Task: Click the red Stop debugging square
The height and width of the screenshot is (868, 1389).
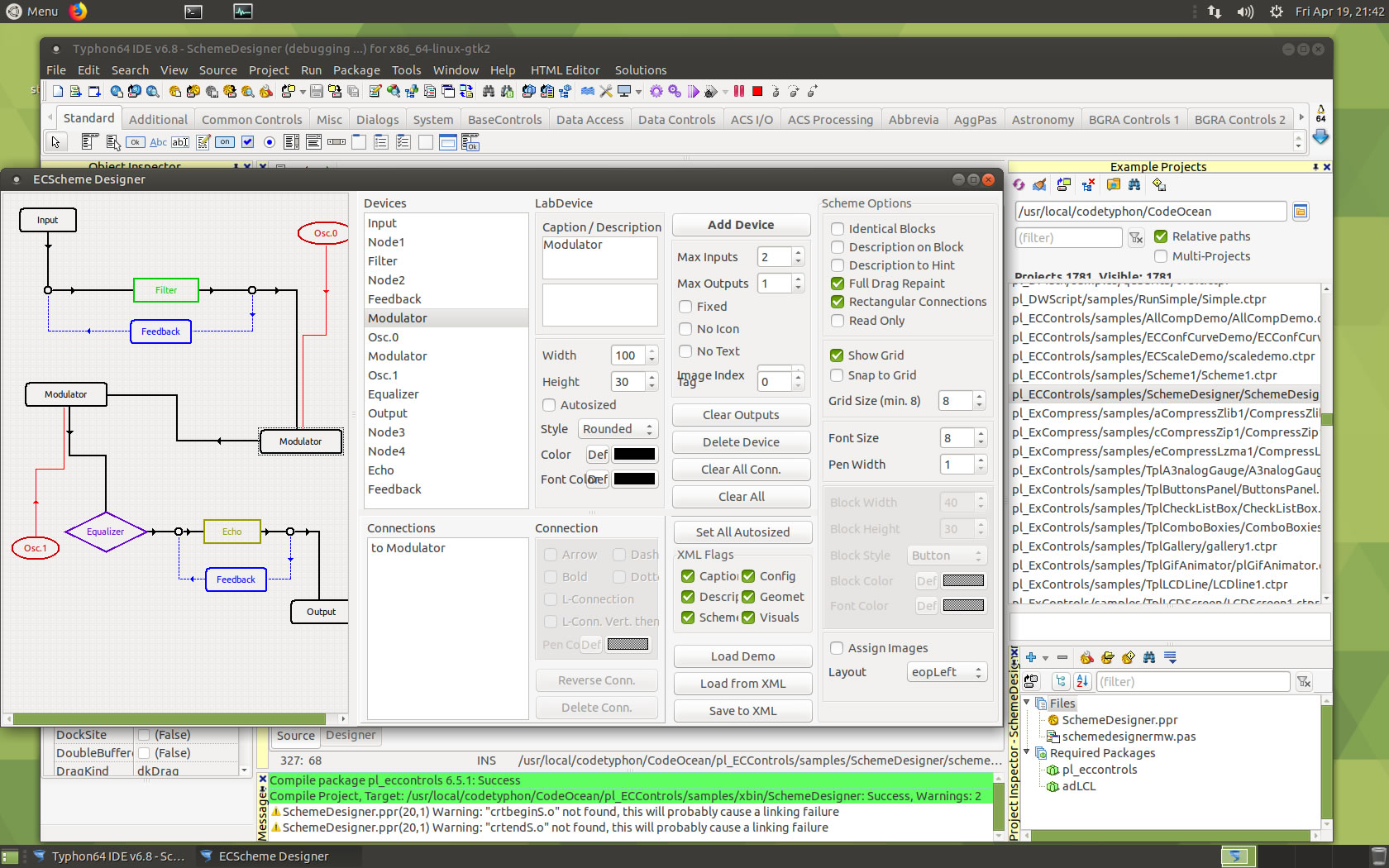Action: 757,91
